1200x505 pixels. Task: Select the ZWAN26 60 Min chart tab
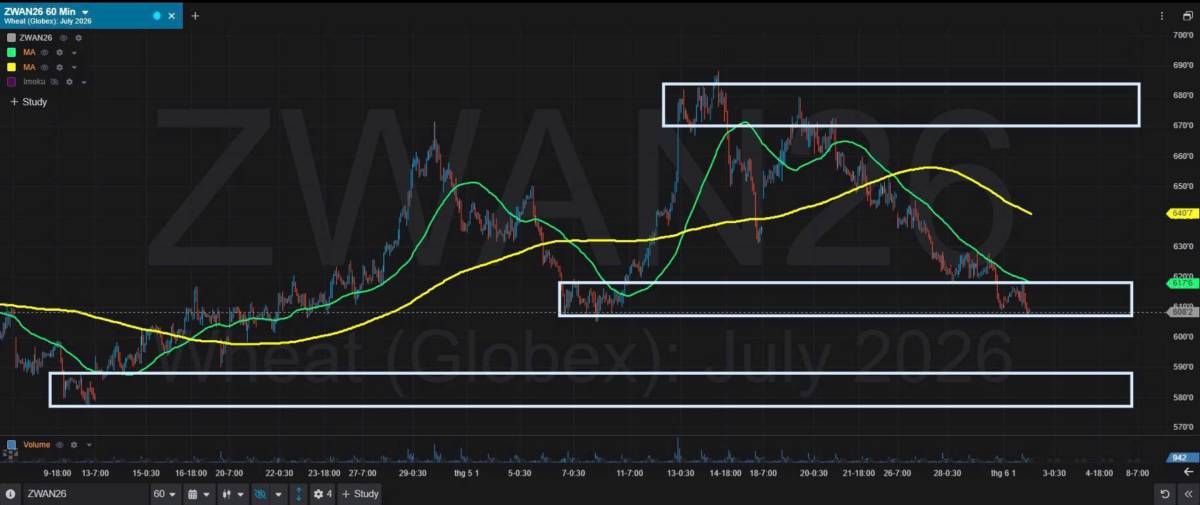(x=91, y=15)
